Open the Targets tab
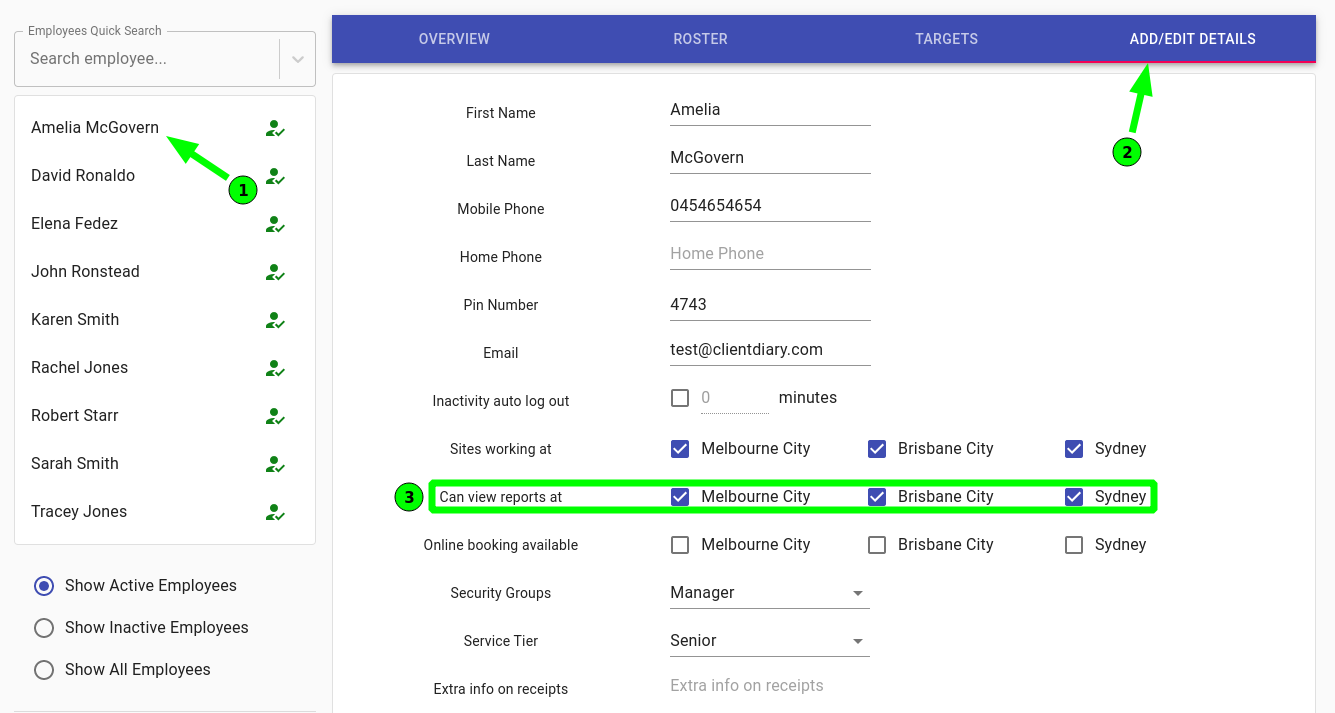 [x=946, y=39]
